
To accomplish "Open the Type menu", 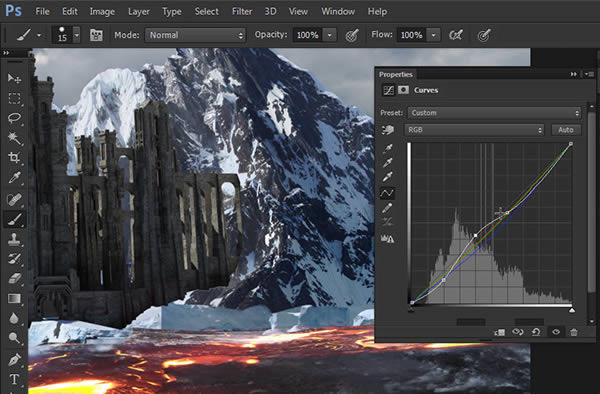I will (171, 12).
